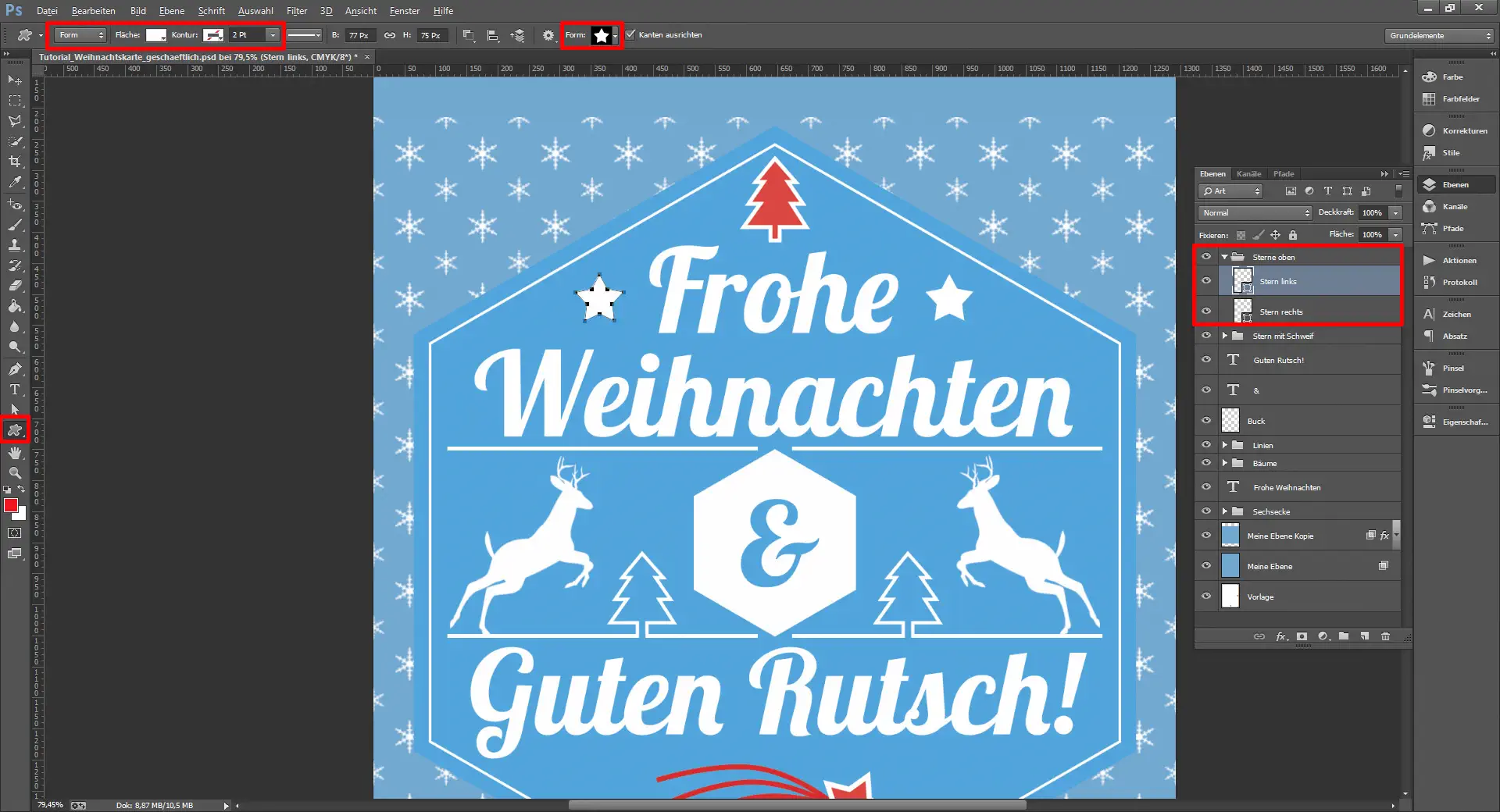The height and width of the screenshot is (812, 1500).
Task: Expand the Stern mit Schweif group
Action: tap(1225, 335)
